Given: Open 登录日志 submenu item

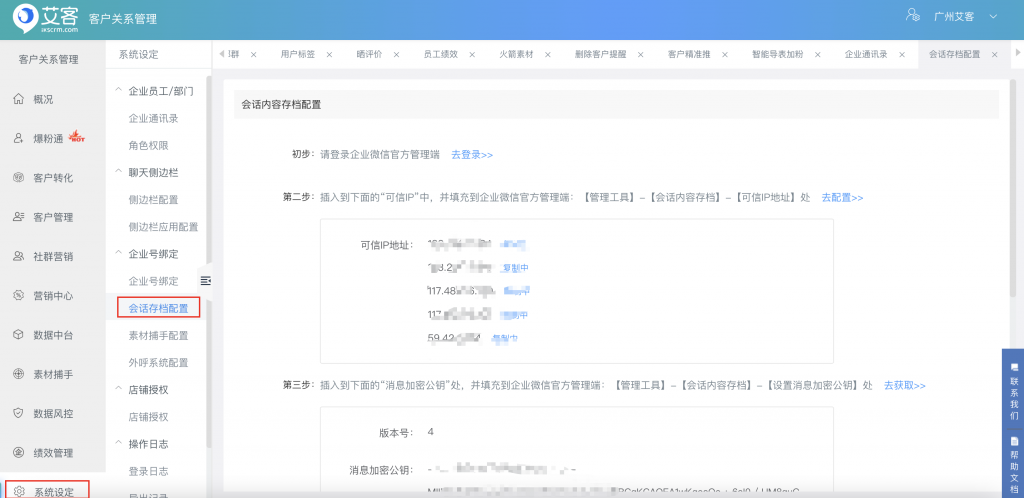Looking at the screenshot, I should click(148, 471).
